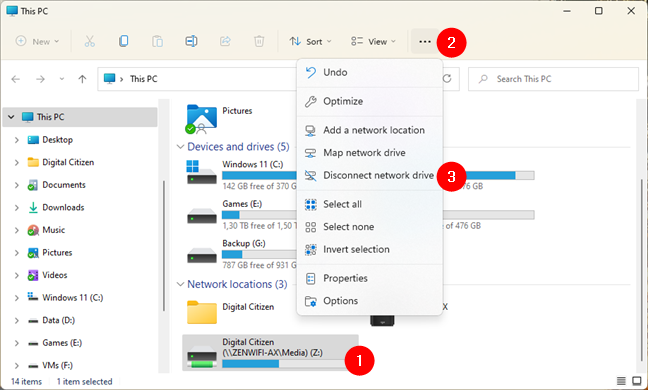Screen dimensions: 648x390
Task: Open Properties from the menu
Action: tap(370, 278)
